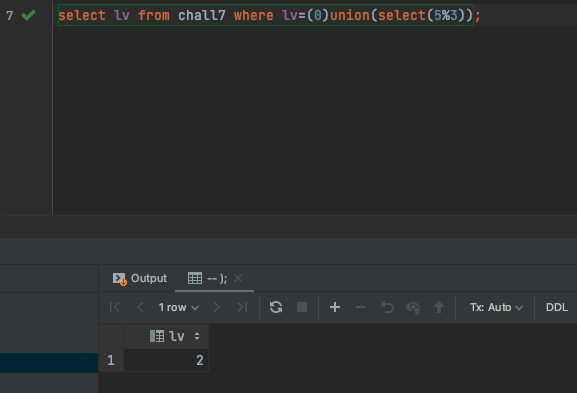Select the cell with value 2
This screenshot has width=577, height=393.
tap(166, 360)
